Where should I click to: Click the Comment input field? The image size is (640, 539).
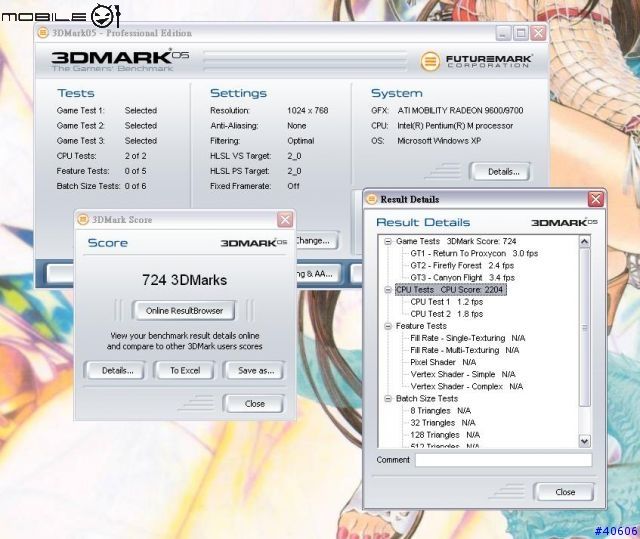pos(504,460)
